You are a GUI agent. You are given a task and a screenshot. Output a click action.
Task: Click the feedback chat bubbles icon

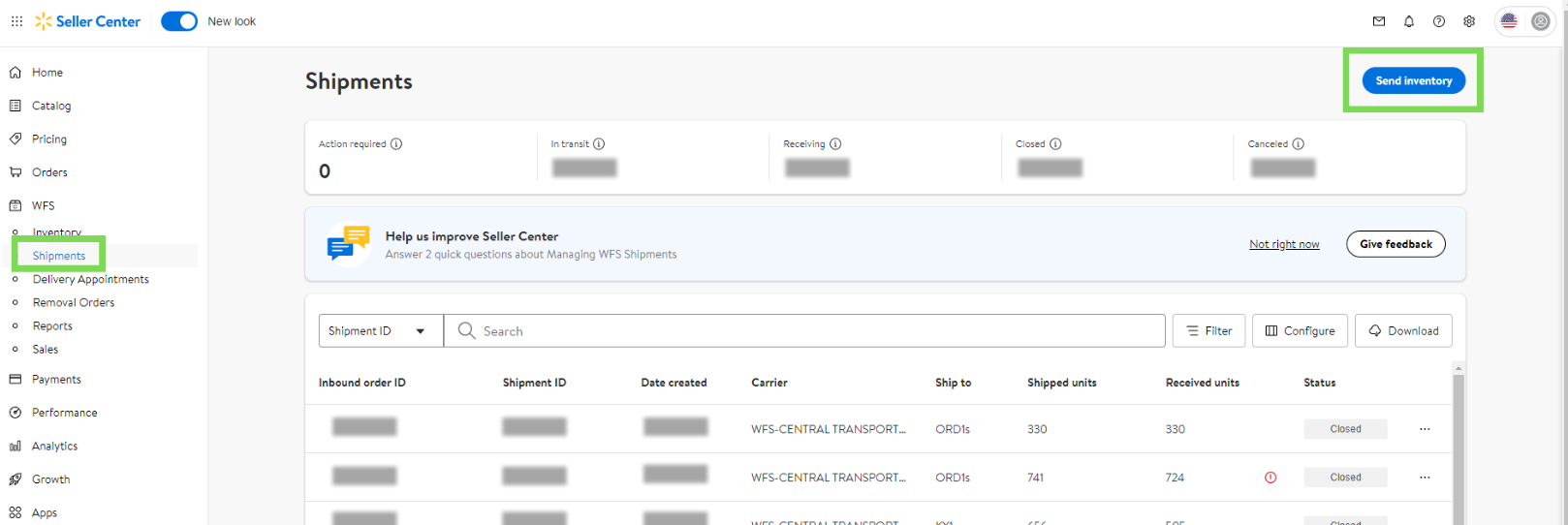point(348,244)
